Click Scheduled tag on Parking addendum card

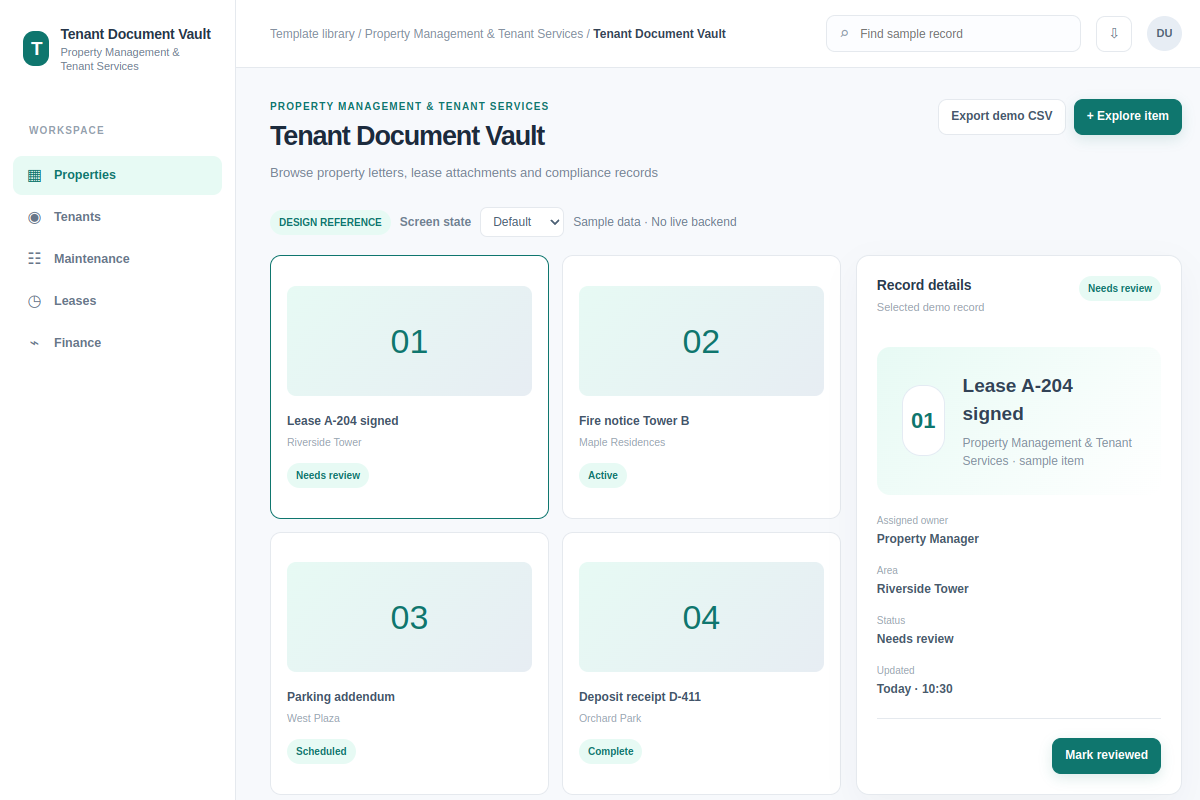pyautogui.click(x=321, y=751)
